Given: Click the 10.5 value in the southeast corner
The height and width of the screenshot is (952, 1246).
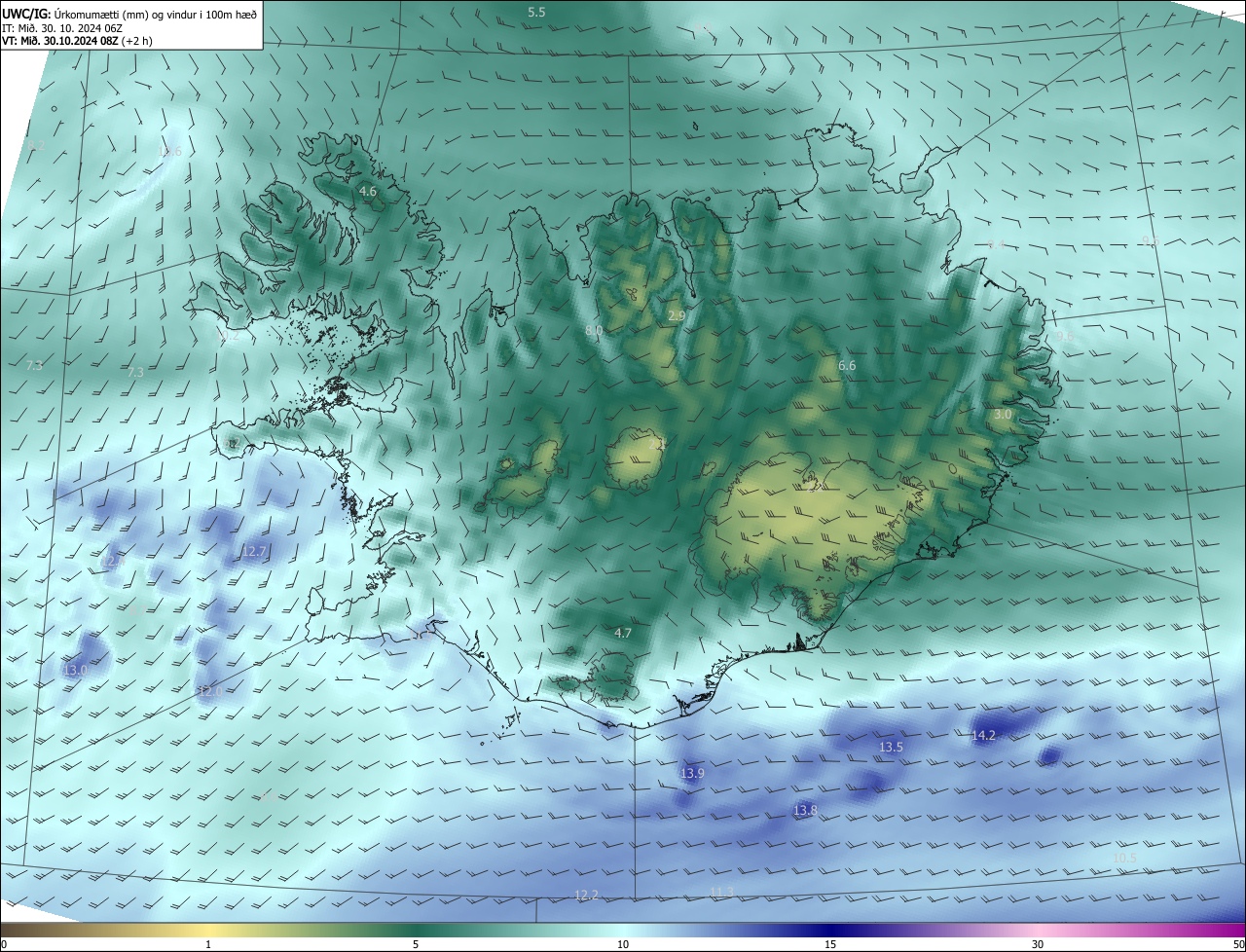Looking at the screenshot, I should click(1124, 858).
